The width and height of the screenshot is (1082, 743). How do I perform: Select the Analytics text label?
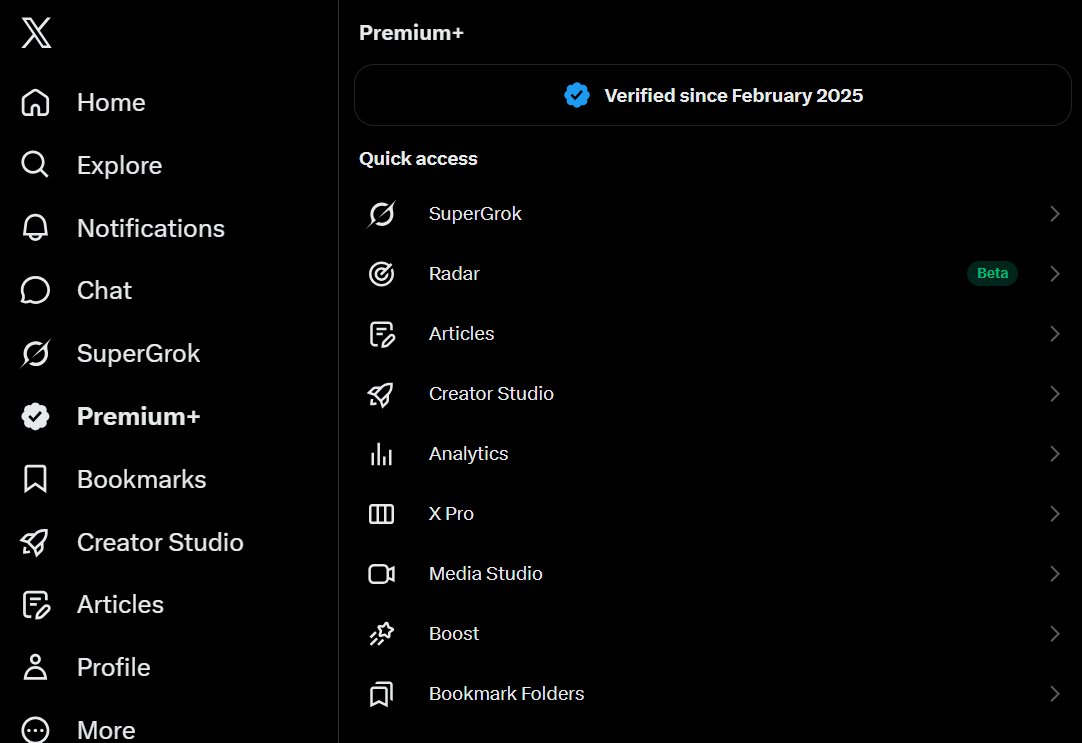(x=469, y=454)
